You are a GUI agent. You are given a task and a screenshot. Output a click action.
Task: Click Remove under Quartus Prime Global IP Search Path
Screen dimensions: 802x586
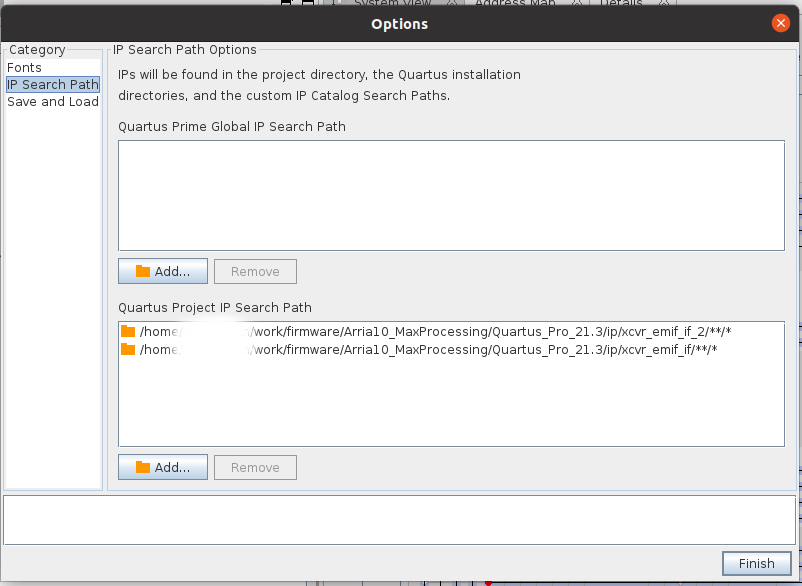point(255,272)
